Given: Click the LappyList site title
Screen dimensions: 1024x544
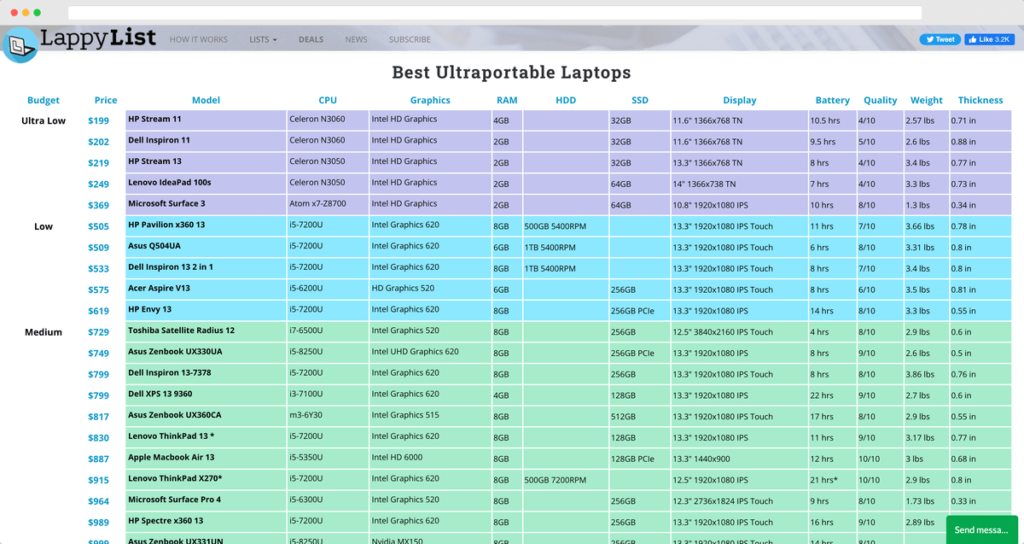Looking at the screenshot, I should point(98,38).
